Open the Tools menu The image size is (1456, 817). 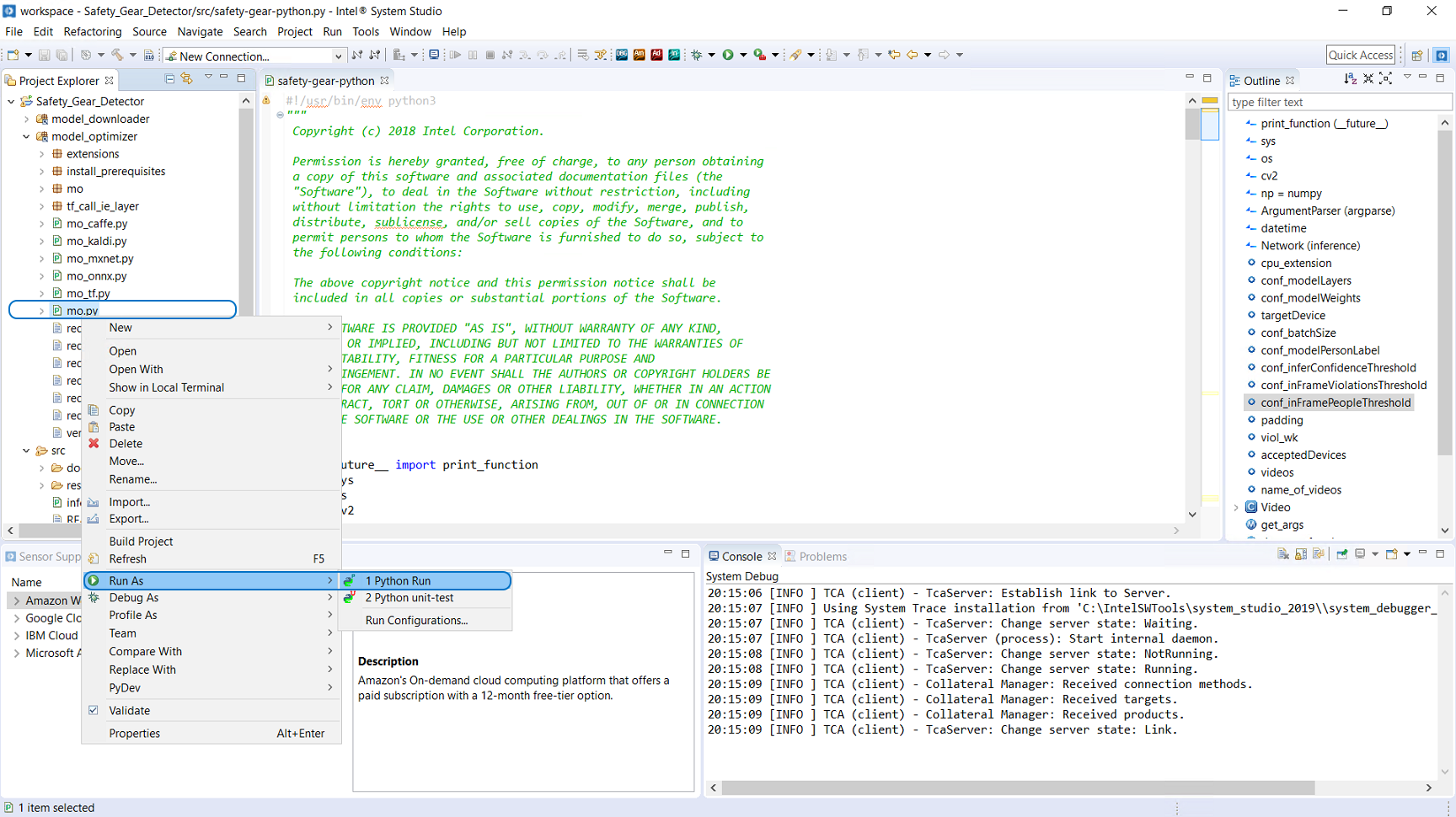366,31
